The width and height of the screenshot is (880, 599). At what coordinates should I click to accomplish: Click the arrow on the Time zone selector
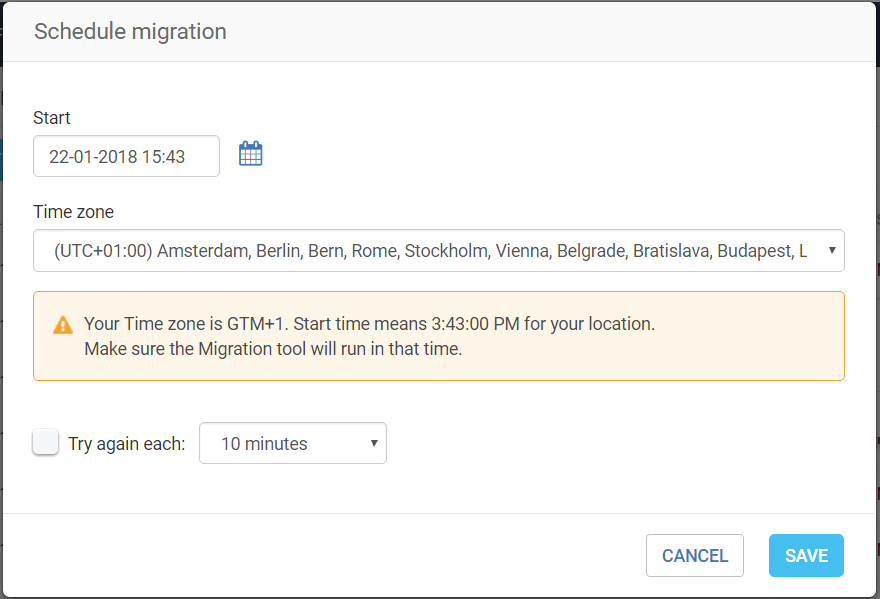832,251
